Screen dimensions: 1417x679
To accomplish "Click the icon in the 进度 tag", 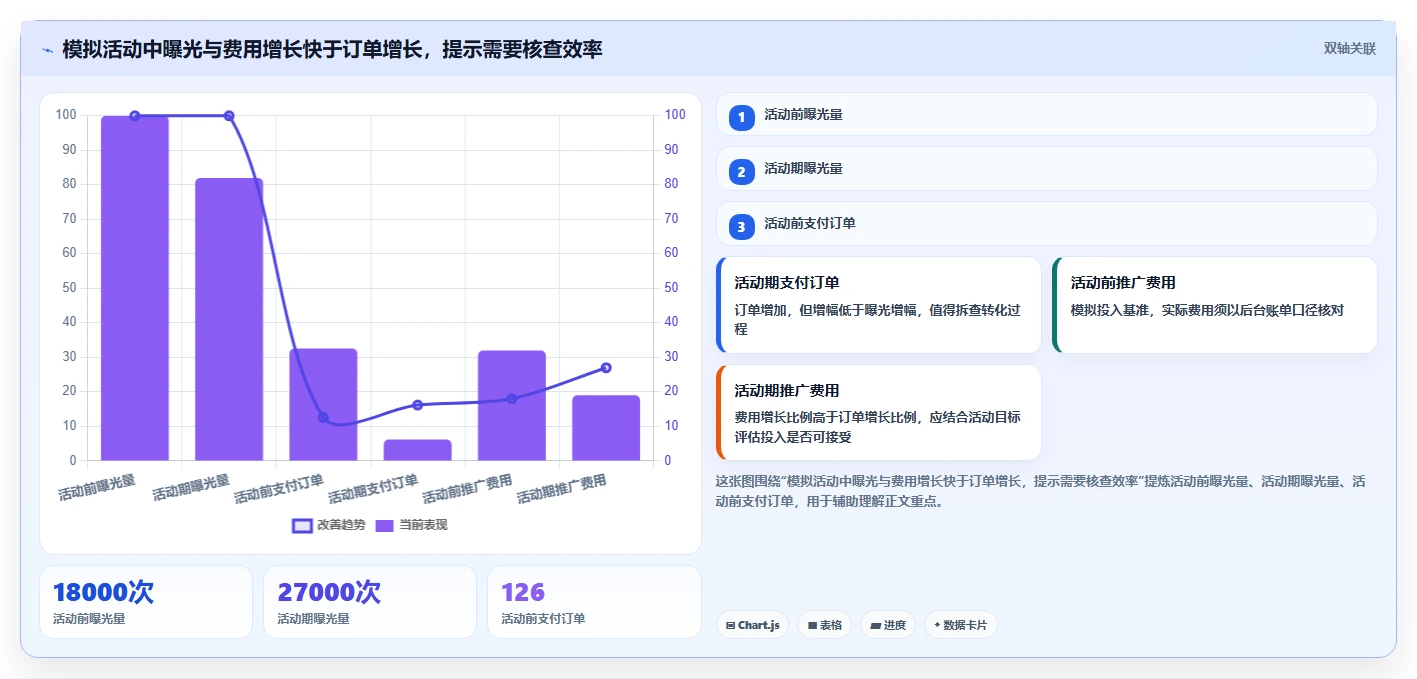I will pyautogui.click(x=876, y=626).
